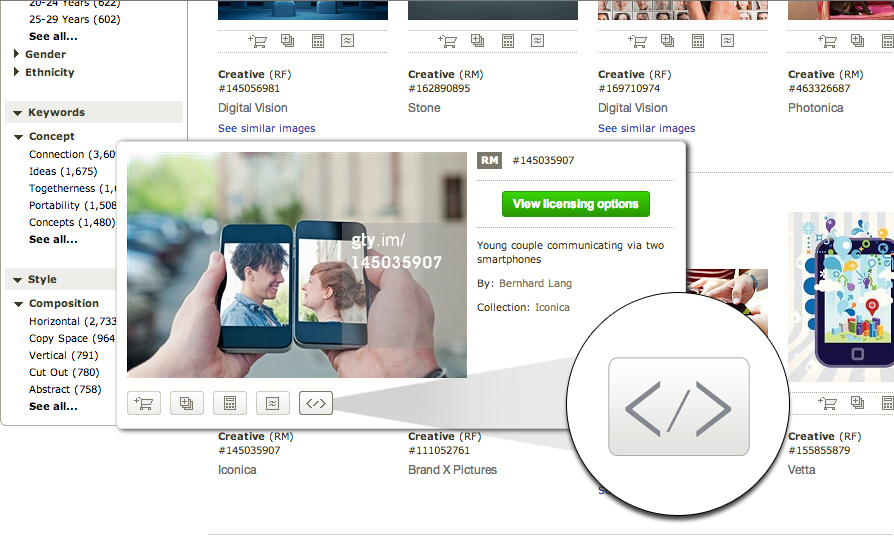The width and height of the screenshot is (894, 544).
Task: Add image 145035907 to cart in the popup
Action: (144, 403)
